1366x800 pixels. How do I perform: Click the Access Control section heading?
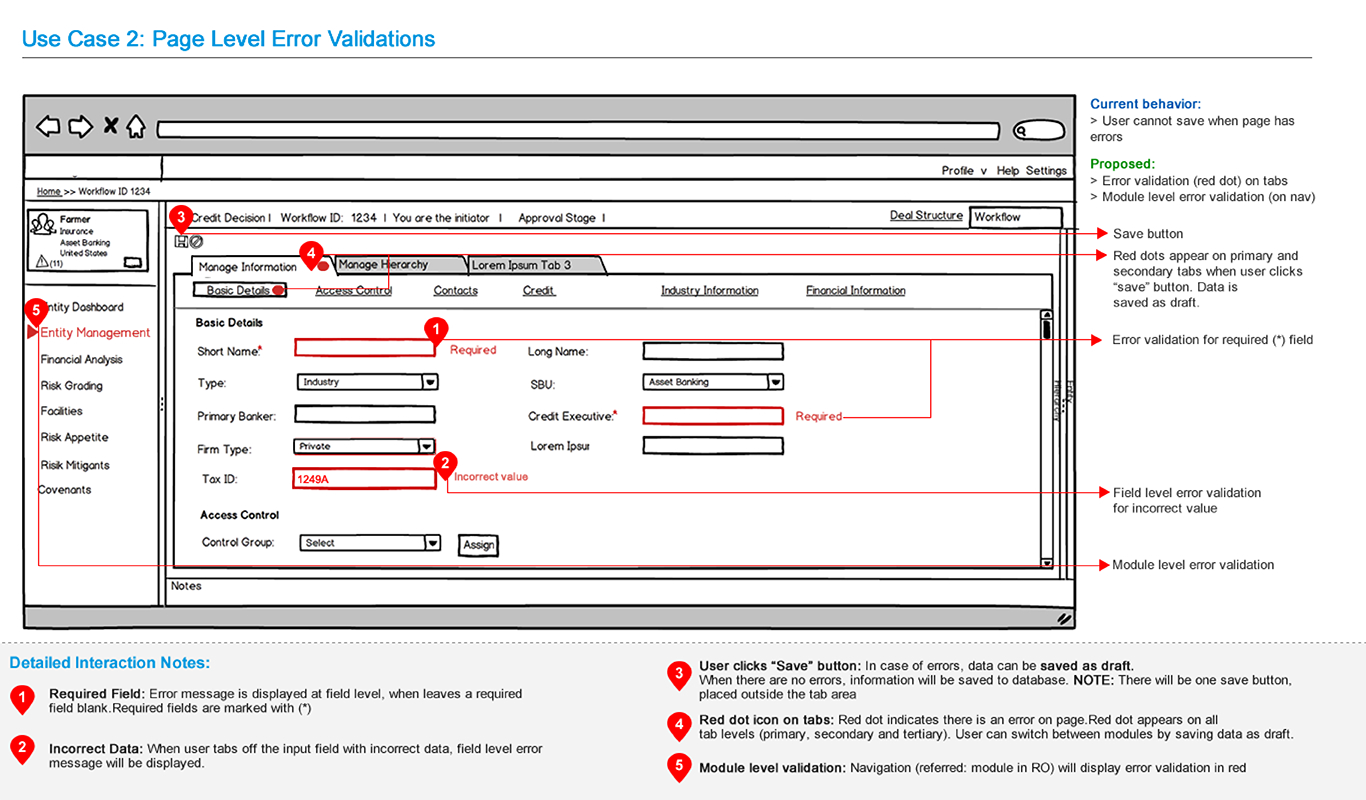click(x=239, y=515)
